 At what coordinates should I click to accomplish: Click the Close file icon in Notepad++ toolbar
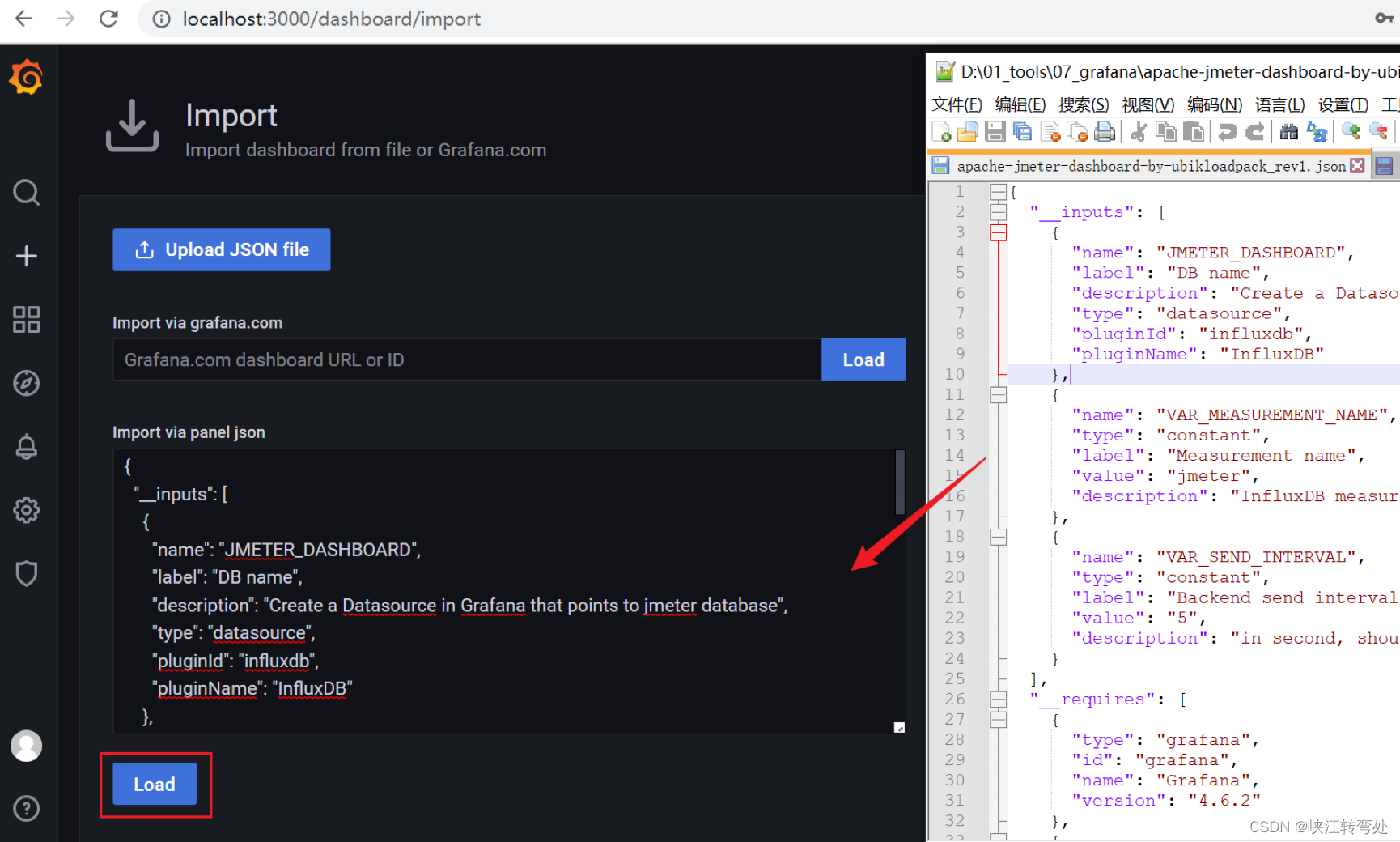click(1050, 131)
